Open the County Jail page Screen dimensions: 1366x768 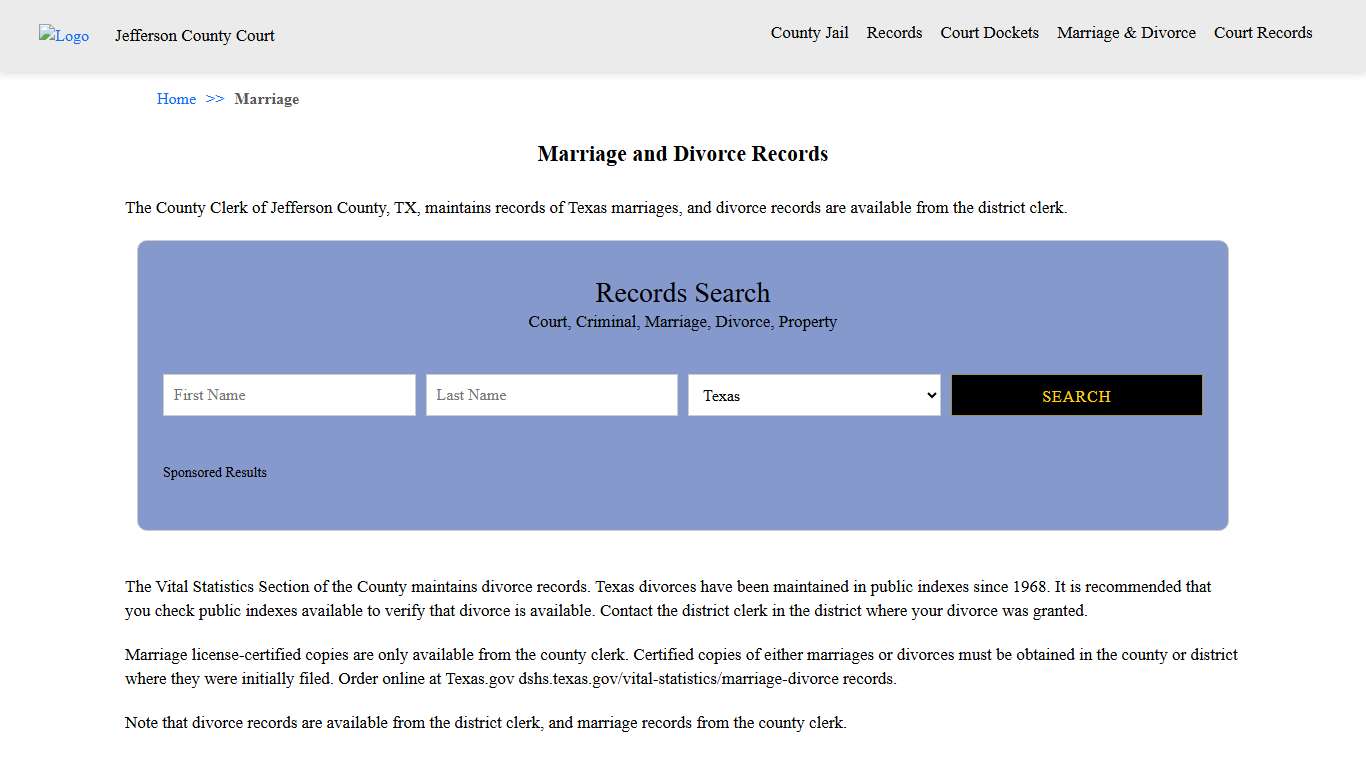pyautogui.click(x=808, y=33)
